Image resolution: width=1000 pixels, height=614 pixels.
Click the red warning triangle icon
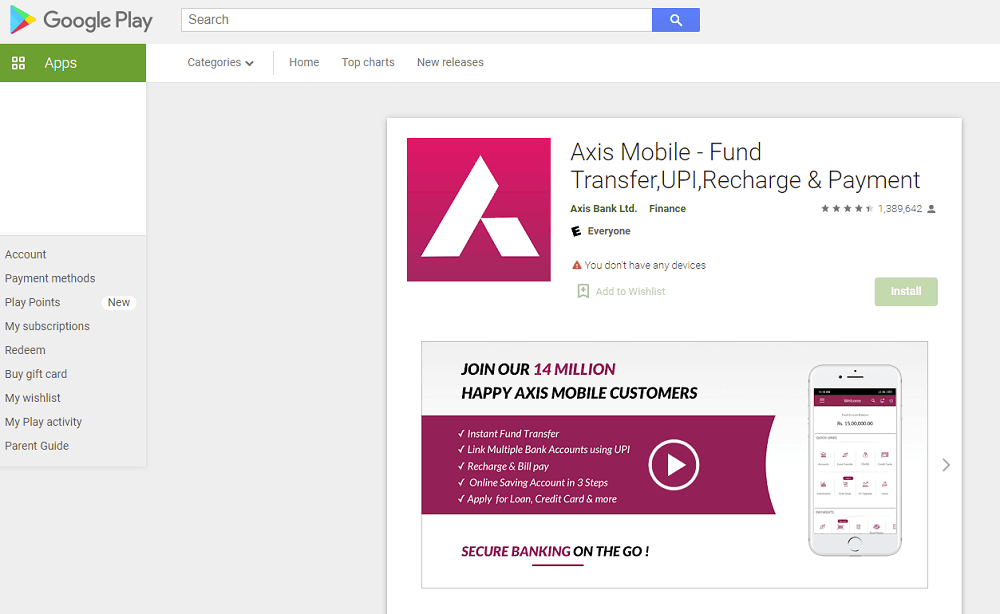tap(577, 265)
